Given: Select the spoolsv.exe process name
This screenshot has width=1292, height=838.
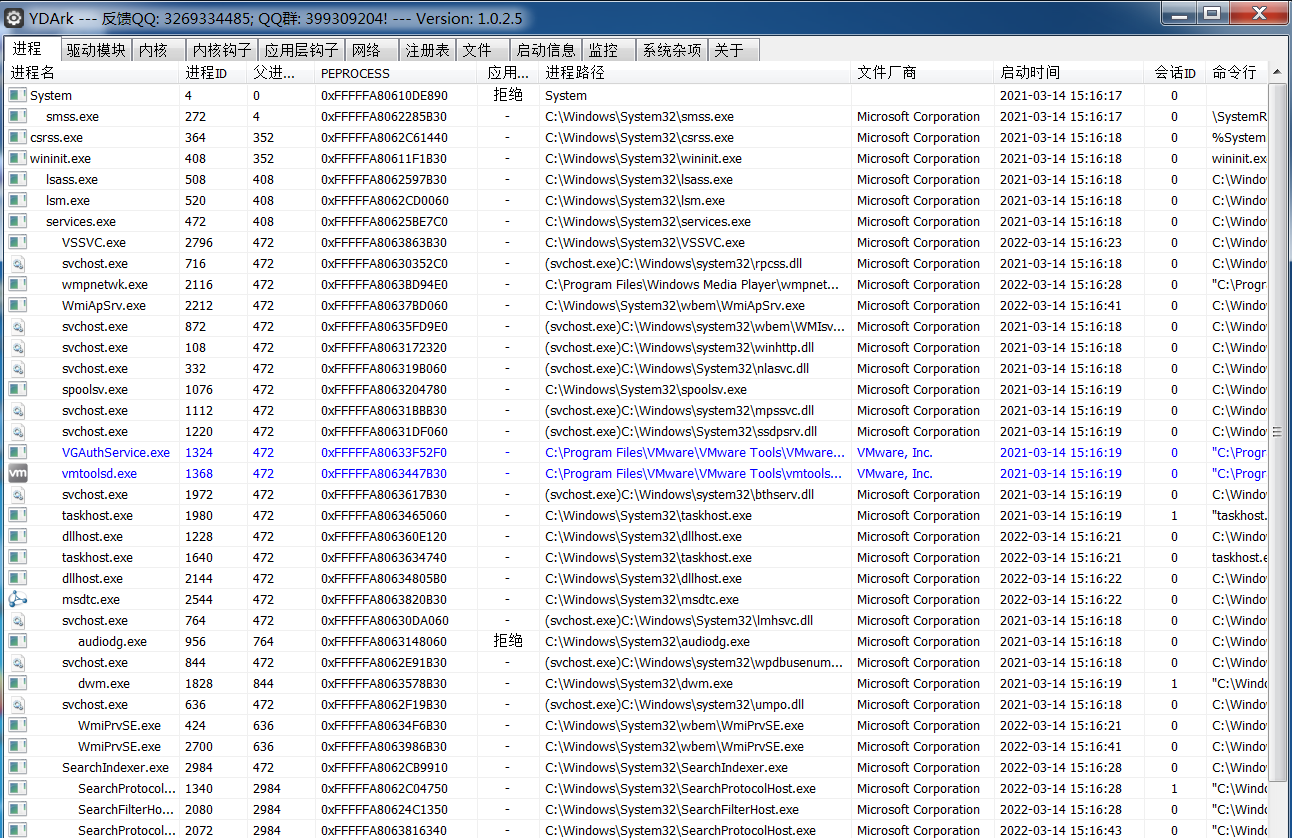Looking at the screenshot, I should point(95,390).
